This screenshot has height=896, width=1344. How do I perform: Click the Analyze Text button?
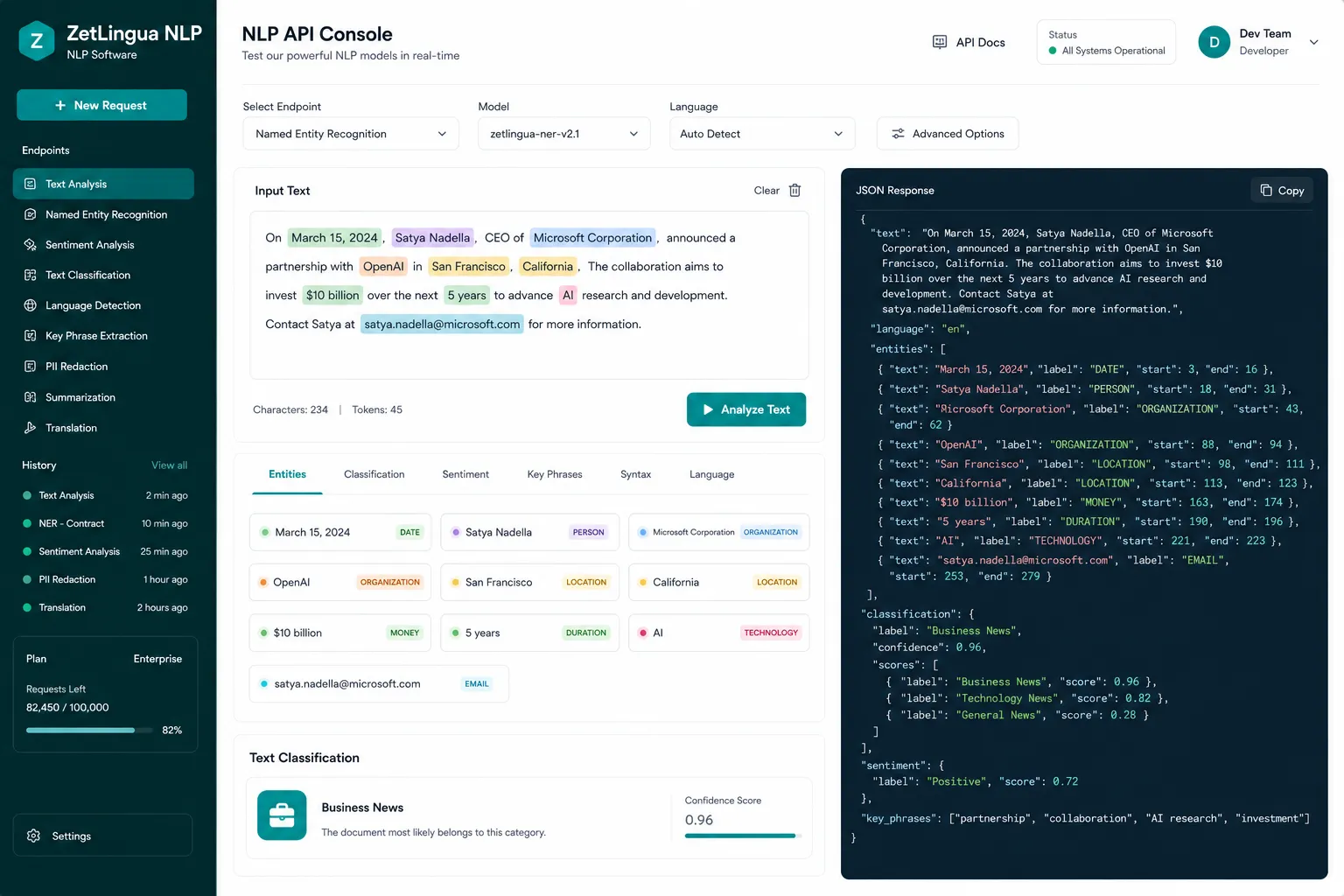[746, 409]
